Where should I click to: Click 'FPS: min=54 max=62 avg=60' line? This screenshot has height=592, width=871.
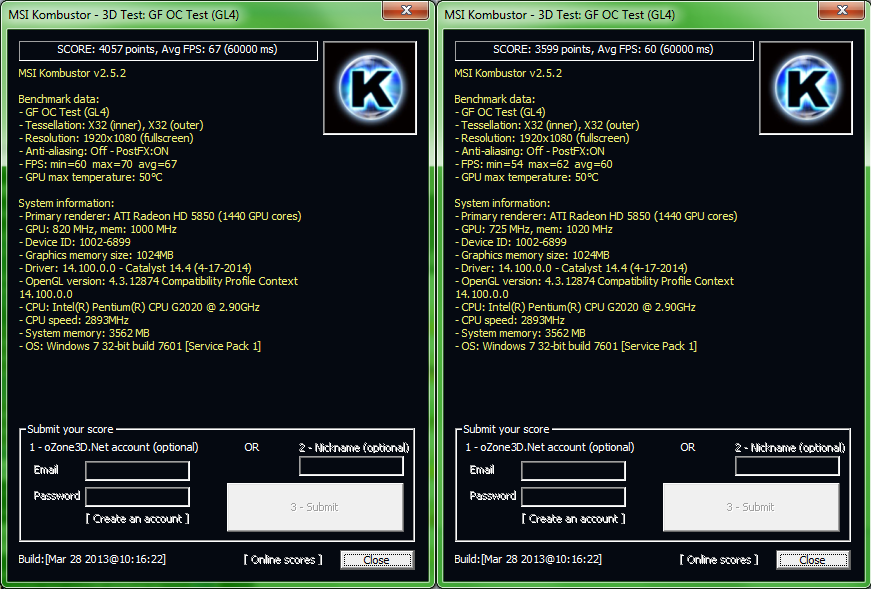(x=533, y=164)
